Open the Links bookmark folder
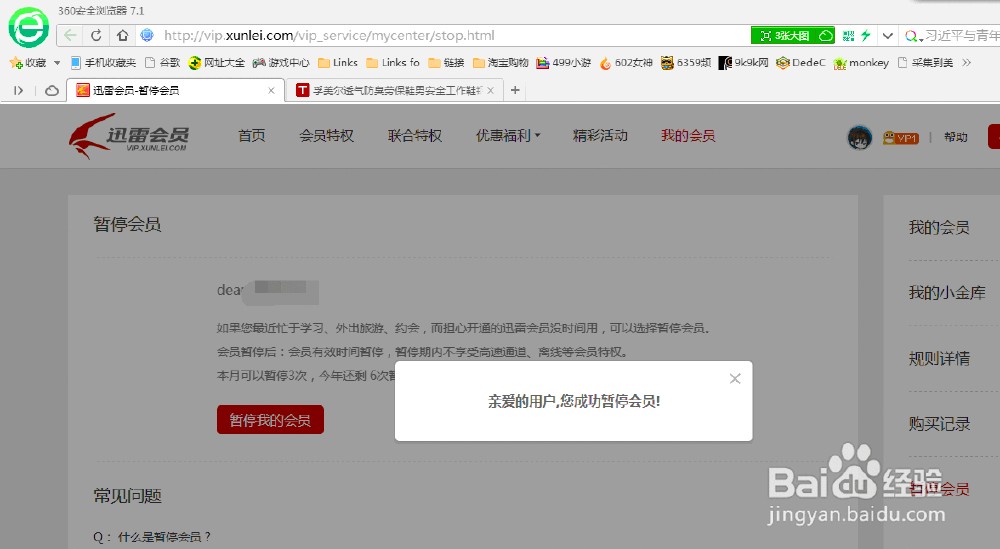 338,62
